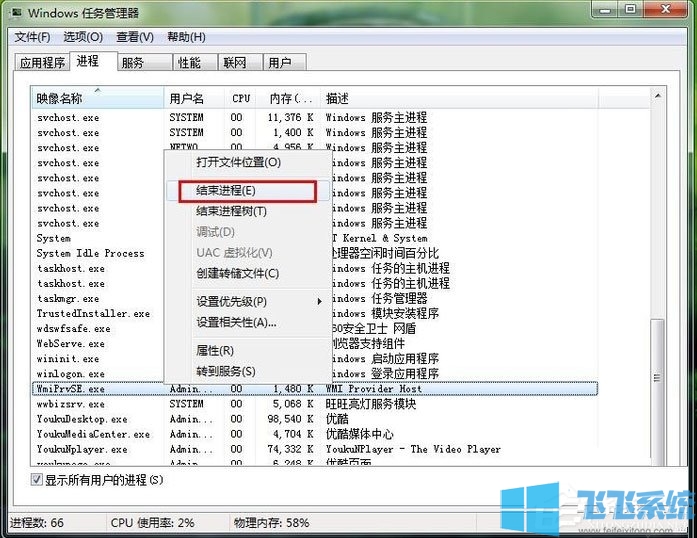Click the 物理内存: 58% status entry

tap(272, 523)
